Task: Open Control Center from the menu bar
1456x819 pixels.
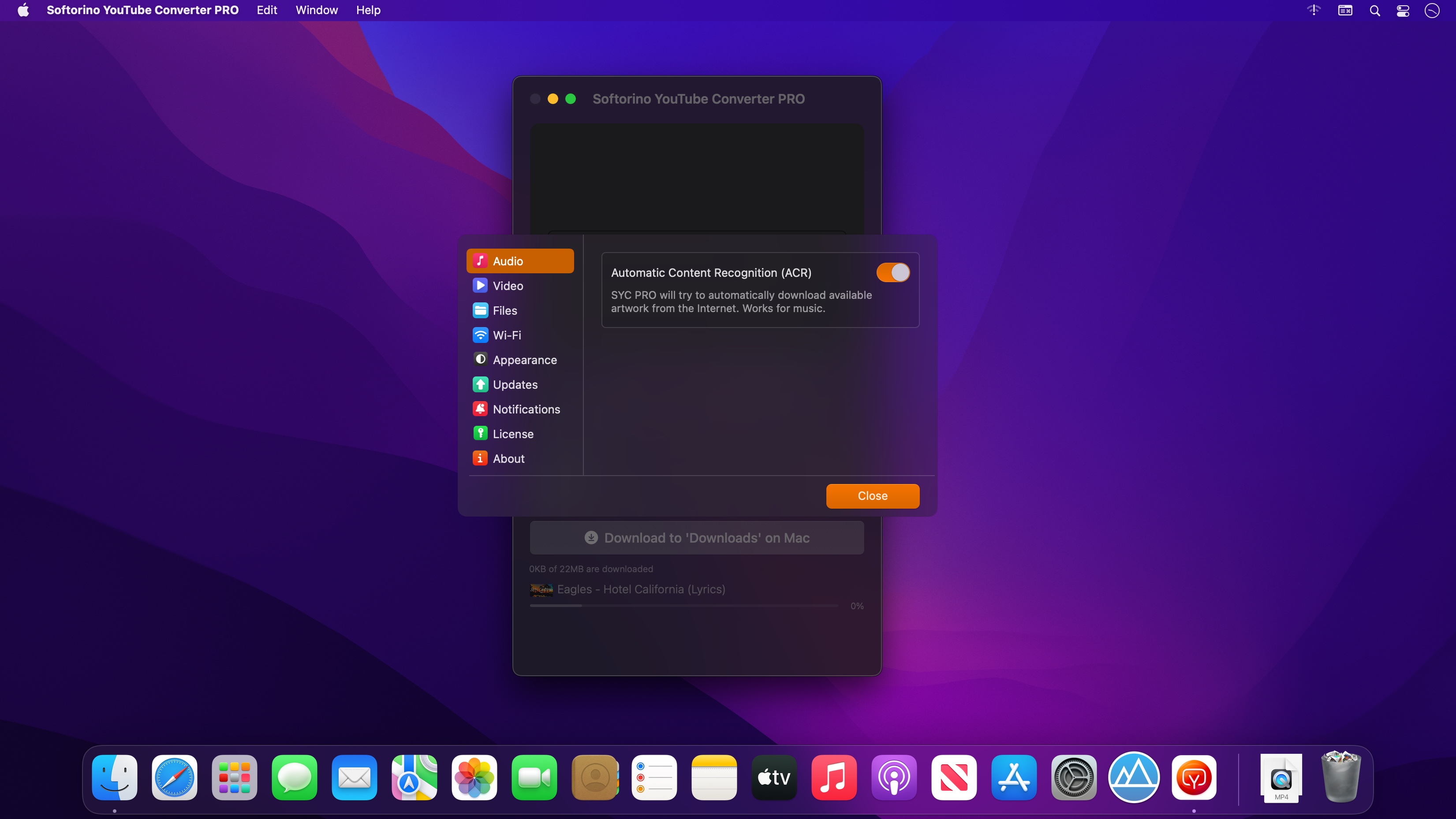Action: [1403, 10]
